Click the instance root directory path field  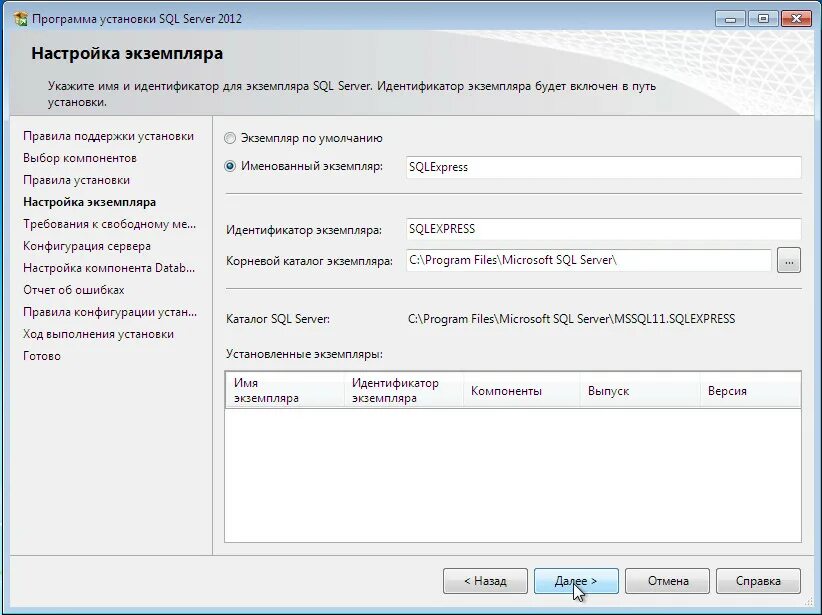pos(588,260)
